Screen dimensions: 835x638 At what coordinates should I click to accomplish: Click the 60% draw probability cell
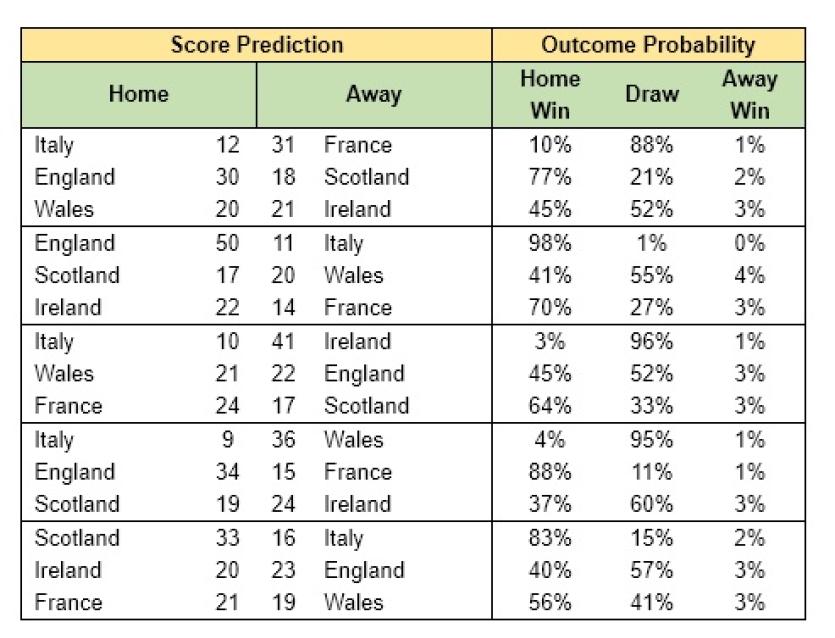coord(650,504)
